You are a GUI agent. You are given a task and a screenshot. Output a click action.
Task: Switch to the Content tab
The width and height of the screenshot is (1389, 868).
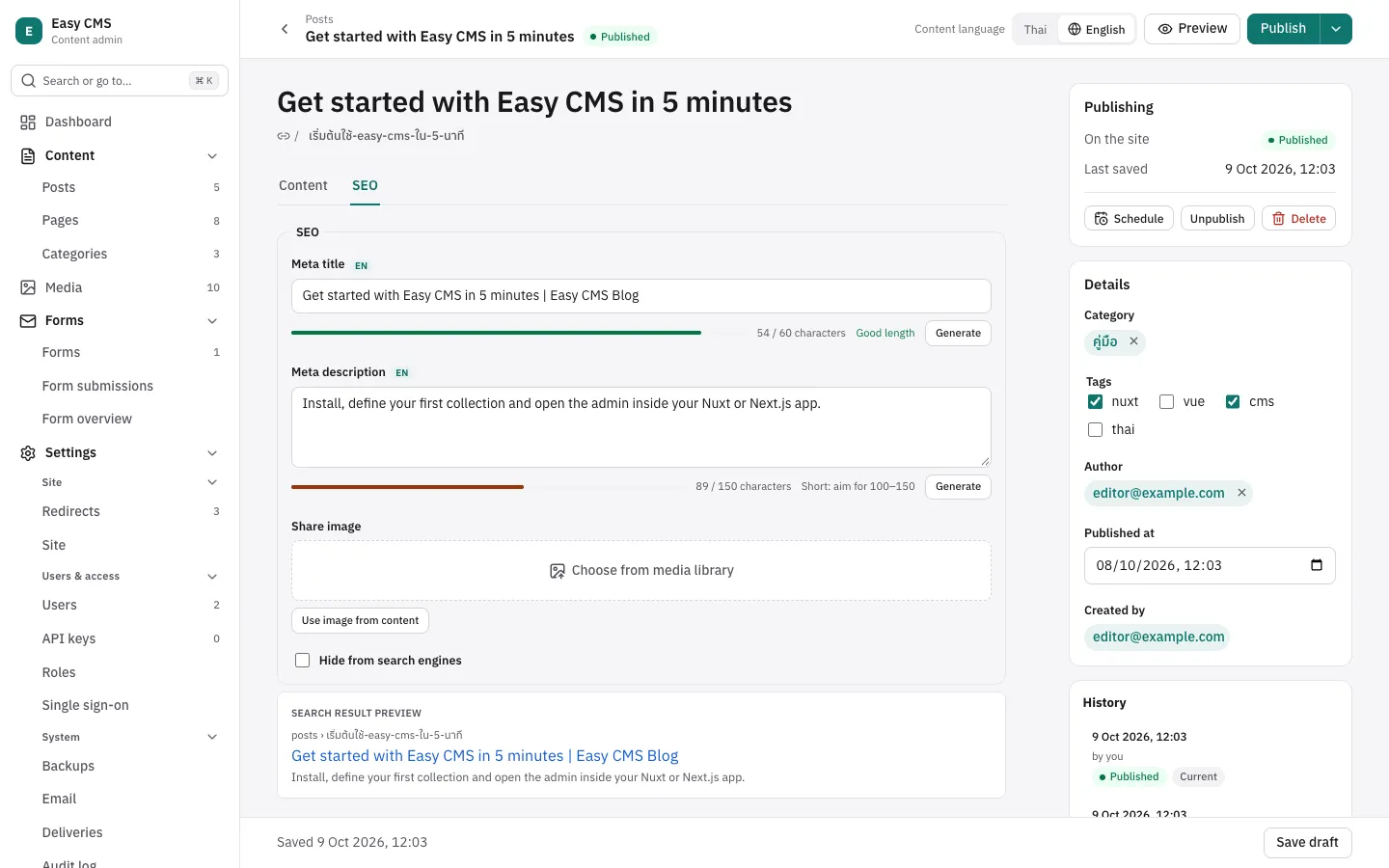tap(303, 185)
